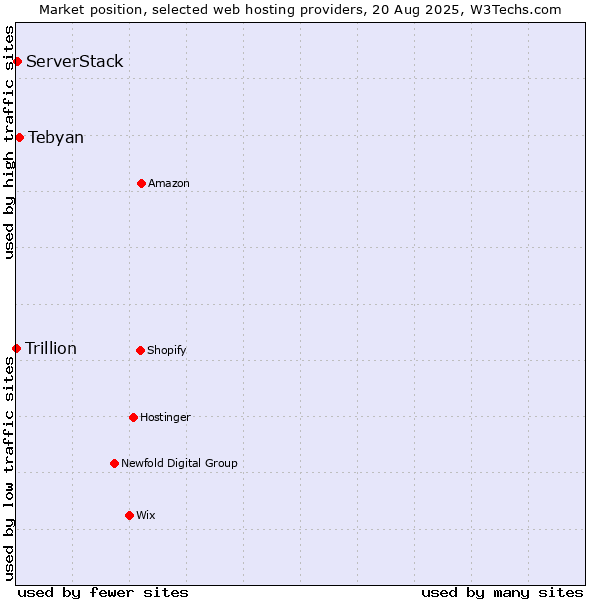Viewport: 600px width, 600px height.
Task: Select the 'Tebyan' label text
Action: click(56, 137)
